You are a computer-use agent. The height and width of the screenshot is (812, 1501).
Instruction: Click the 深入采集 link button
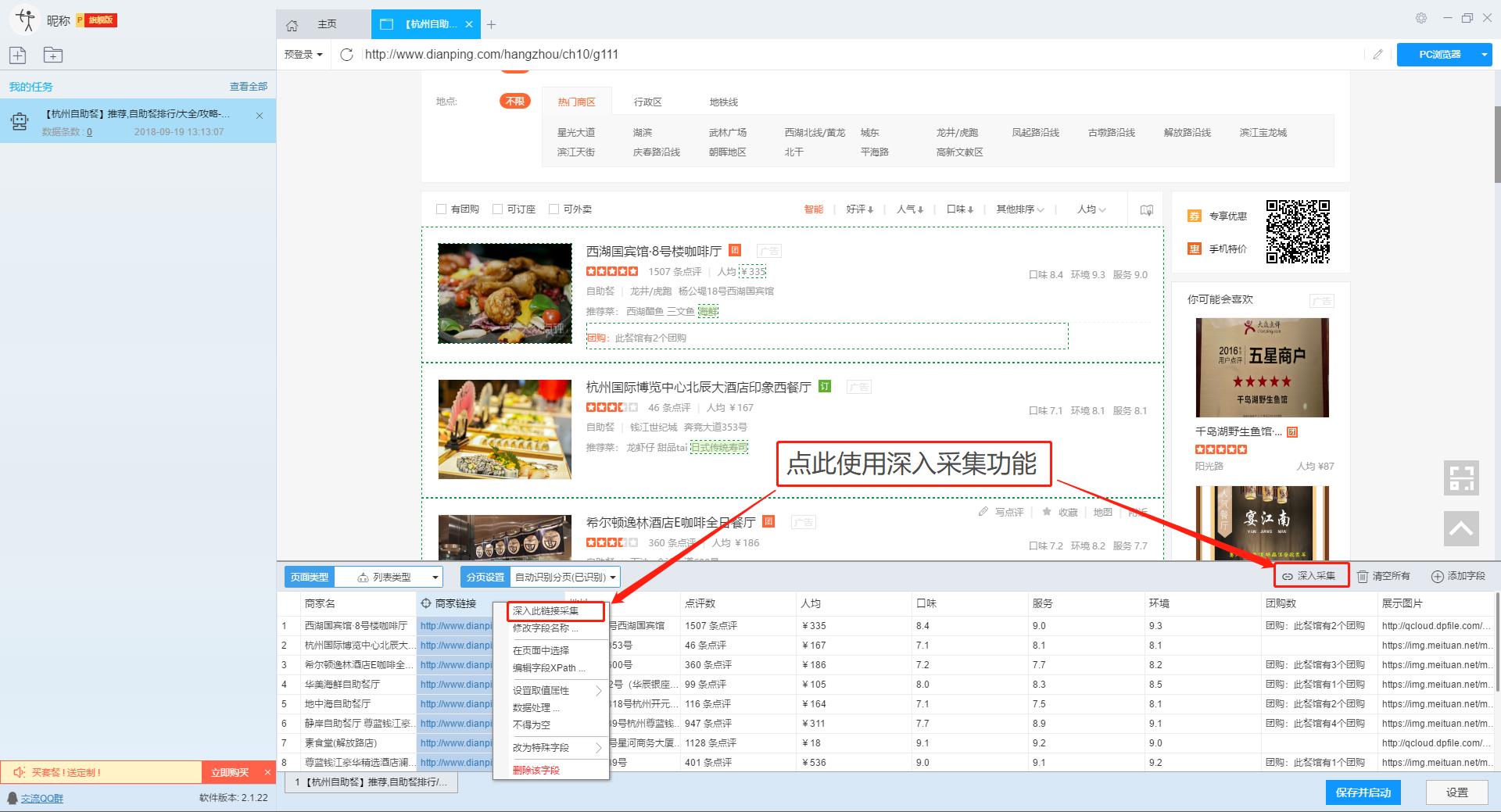(x=1311, y=575)
